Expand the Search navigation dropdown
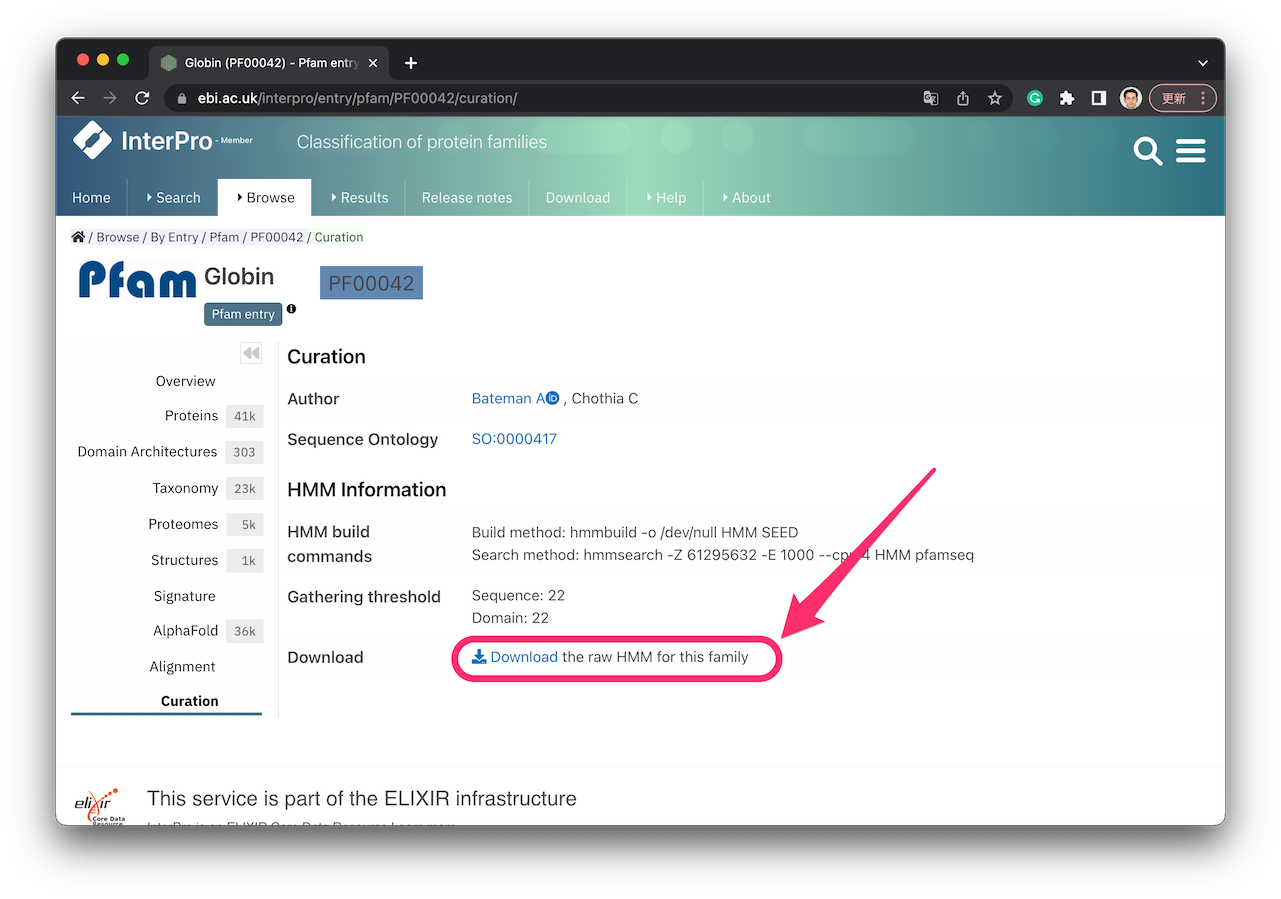The width and height of the screenshot is (1281, 899). point(173,198)
